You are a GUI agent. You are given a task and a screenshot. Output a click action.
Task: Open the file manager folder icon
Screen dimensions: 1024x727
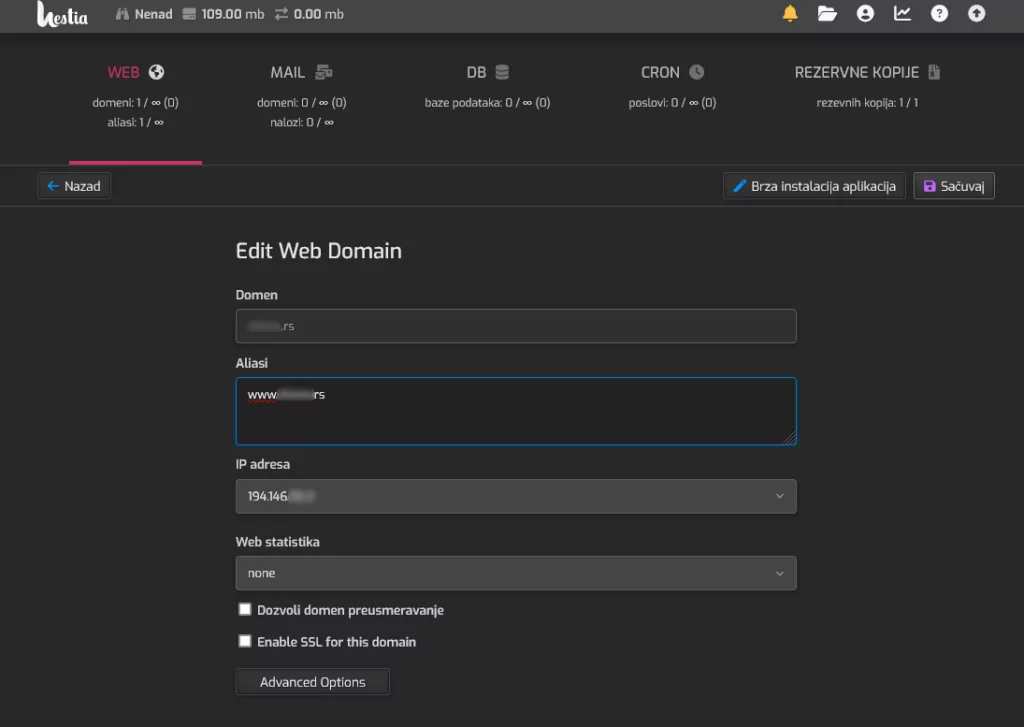(x=827, y=14)
